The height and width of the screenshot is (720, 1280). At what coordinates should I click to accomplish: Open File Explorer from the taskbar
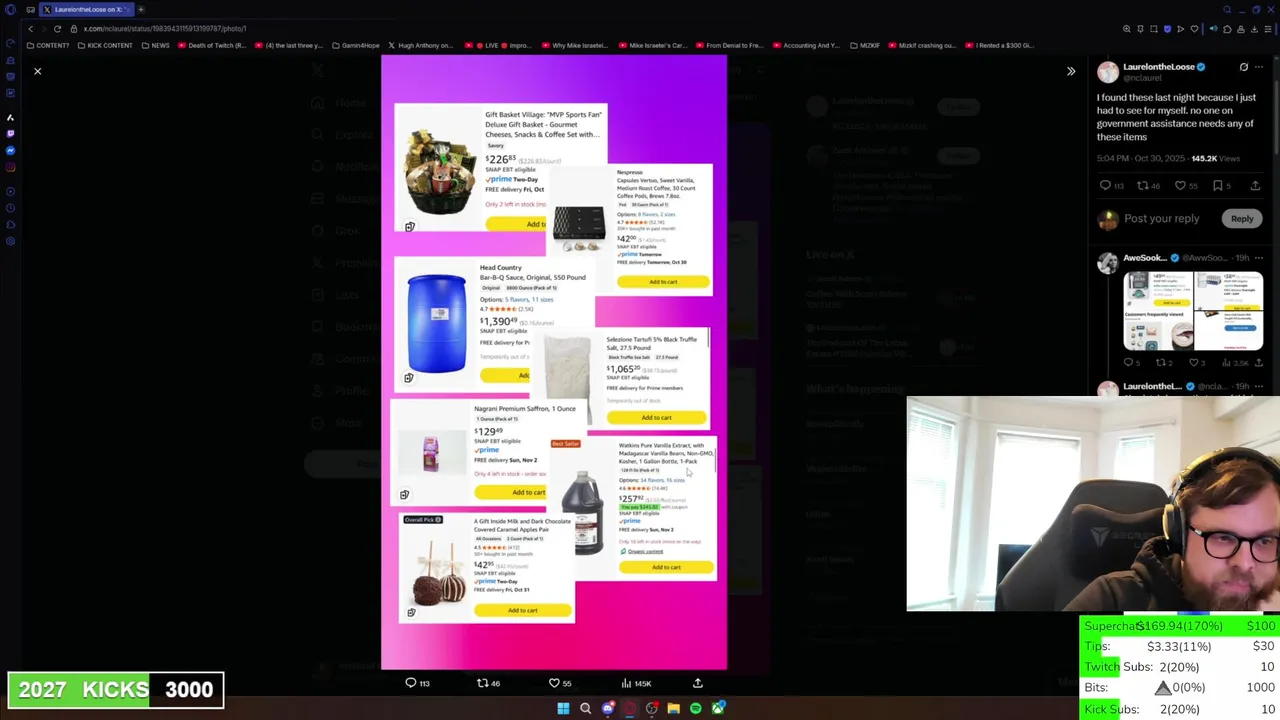[674, 708]
